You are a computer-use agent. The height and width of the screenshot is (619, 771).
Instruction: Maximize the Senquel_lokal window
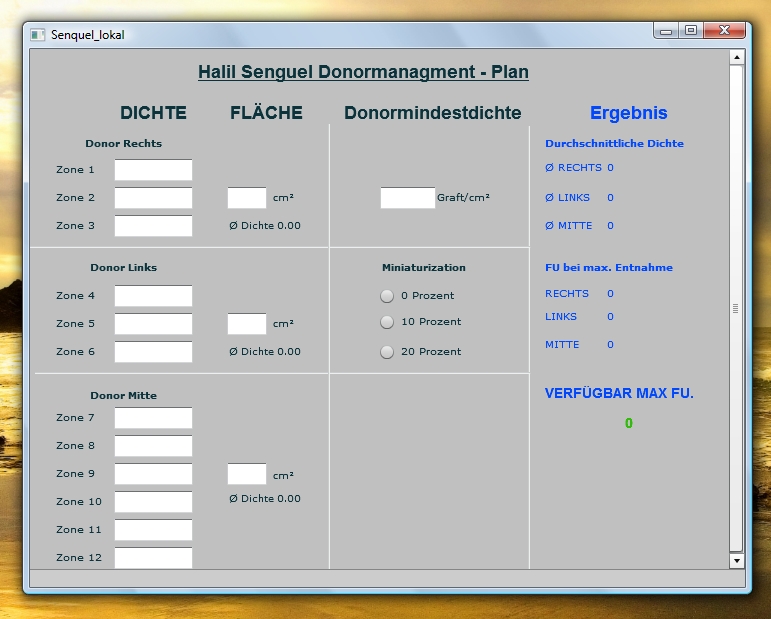coord(690,32)
